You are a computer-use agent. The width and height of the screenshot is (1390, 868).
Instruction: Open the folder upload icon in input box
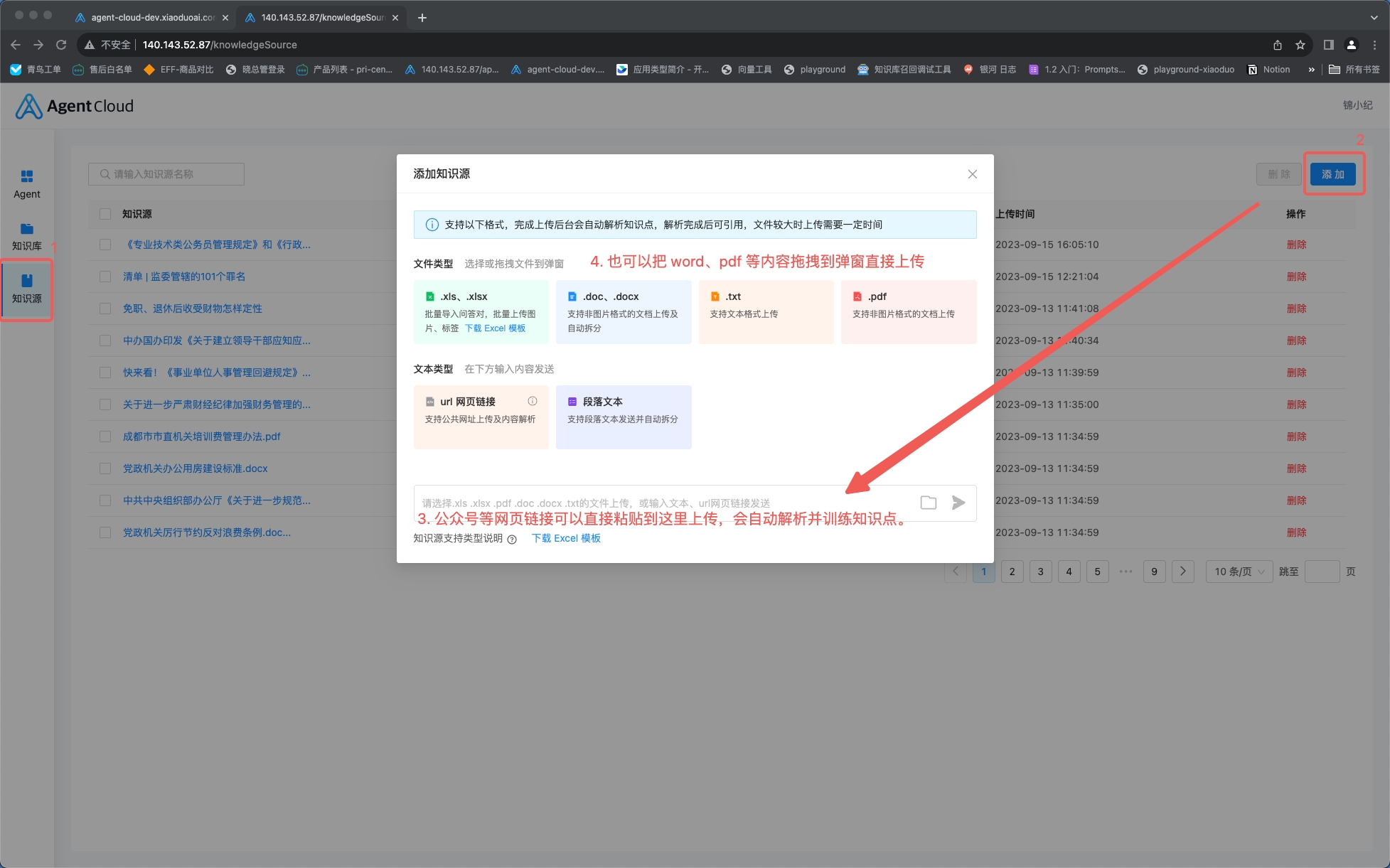[928, 503]
